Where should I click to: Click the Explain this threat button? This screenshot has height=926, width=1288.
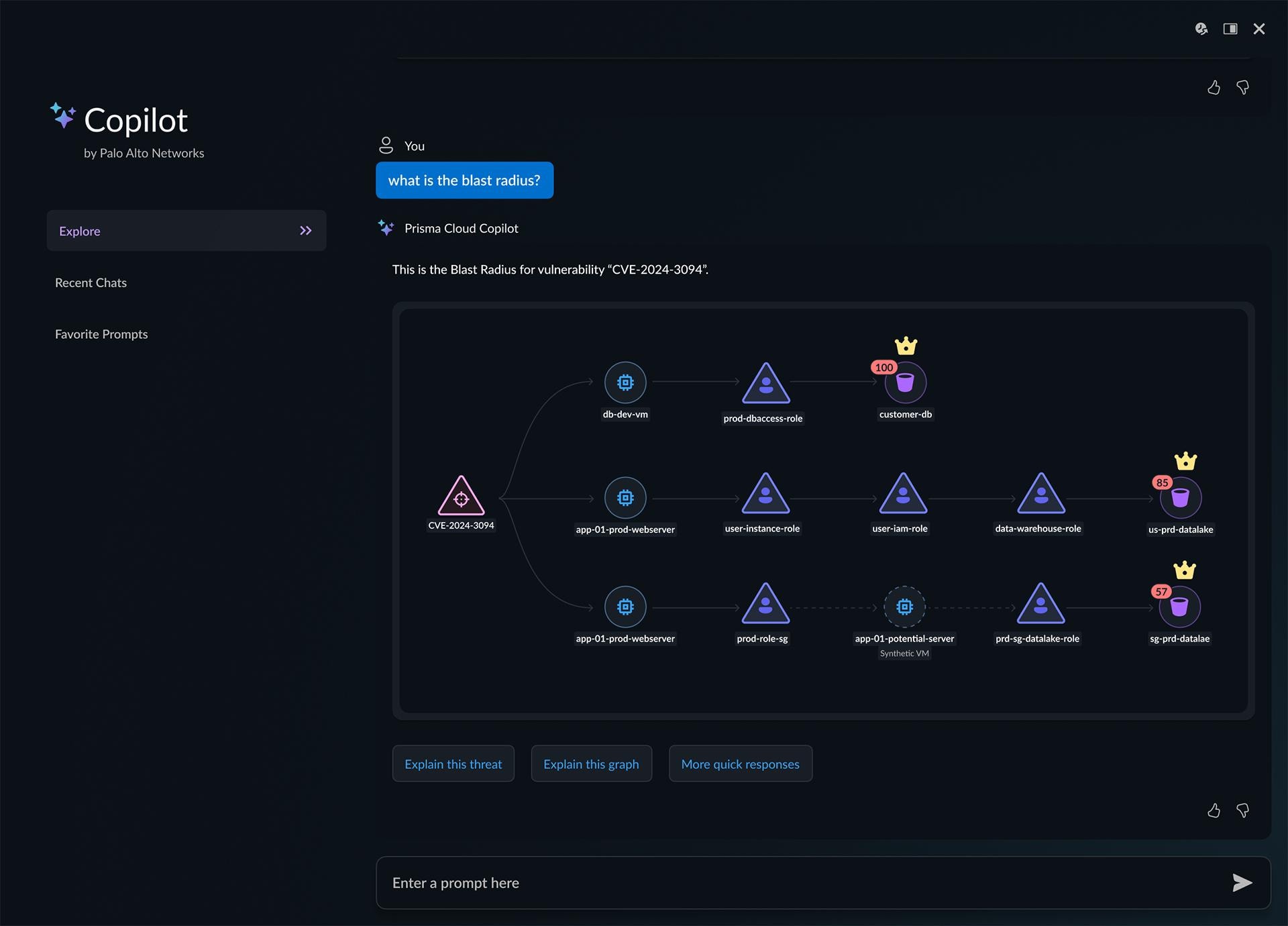click(452, 763)
